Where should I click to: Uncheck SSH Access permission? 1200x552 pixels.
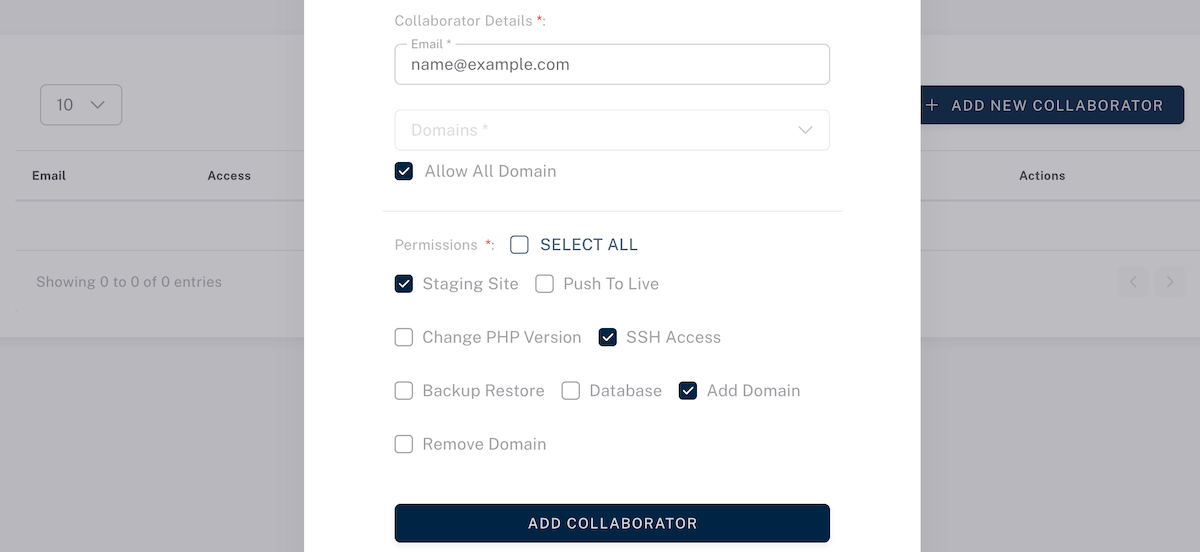click(608, 337)
